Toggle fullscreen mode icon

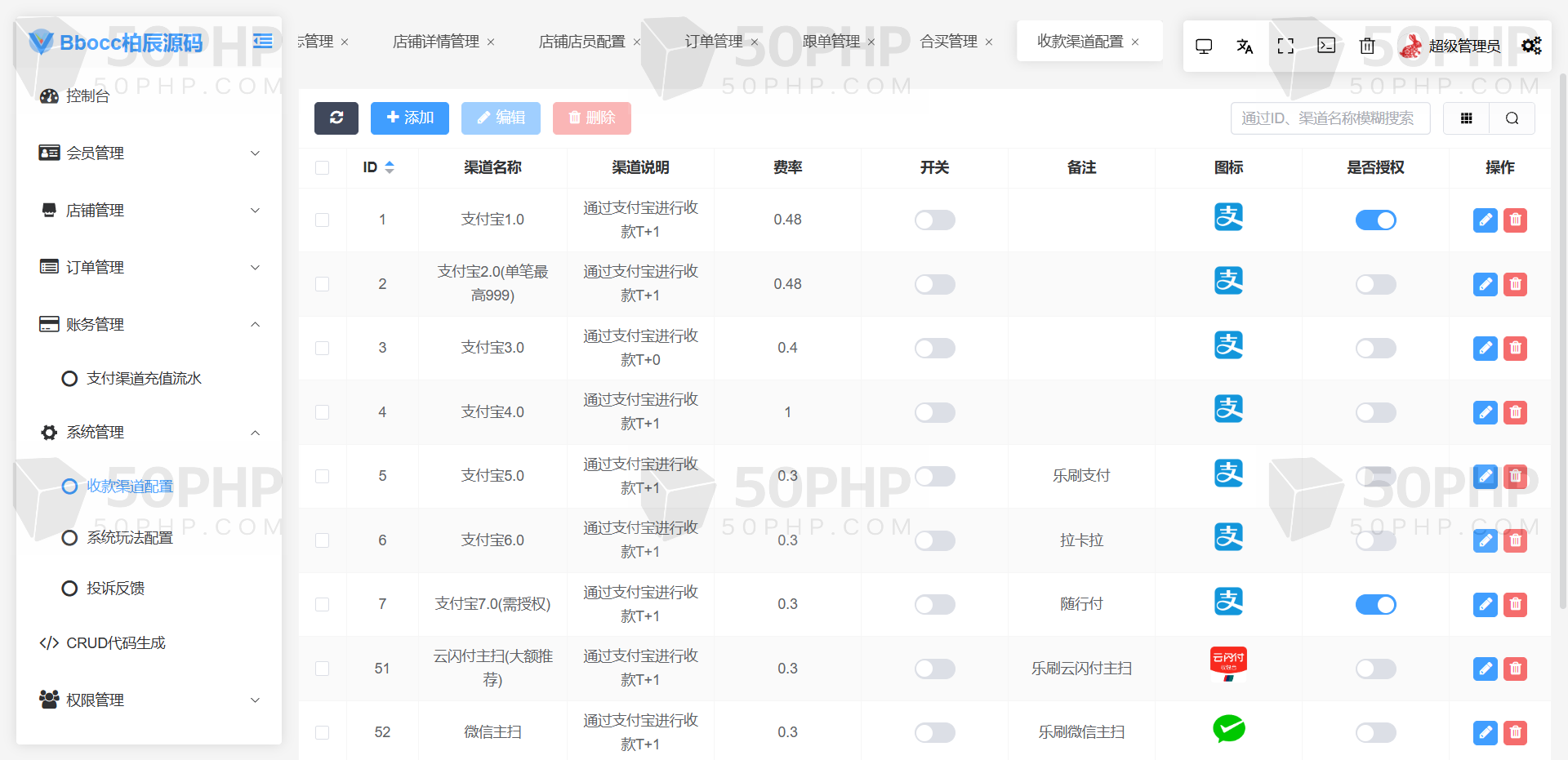1285,46
